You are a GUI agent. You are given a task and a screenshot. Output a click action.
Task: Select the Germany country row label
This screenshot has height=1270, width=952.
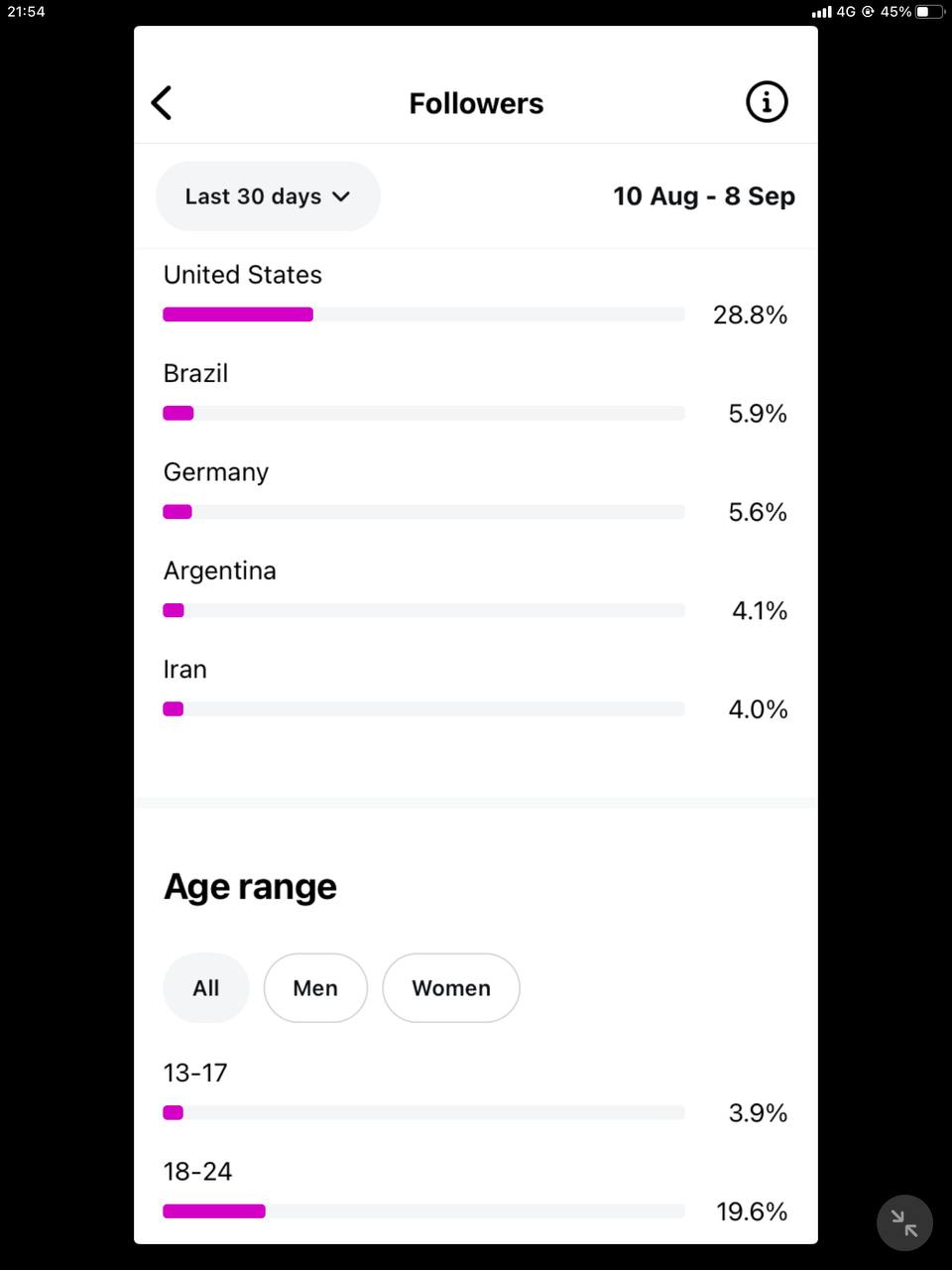coord(216,472)
